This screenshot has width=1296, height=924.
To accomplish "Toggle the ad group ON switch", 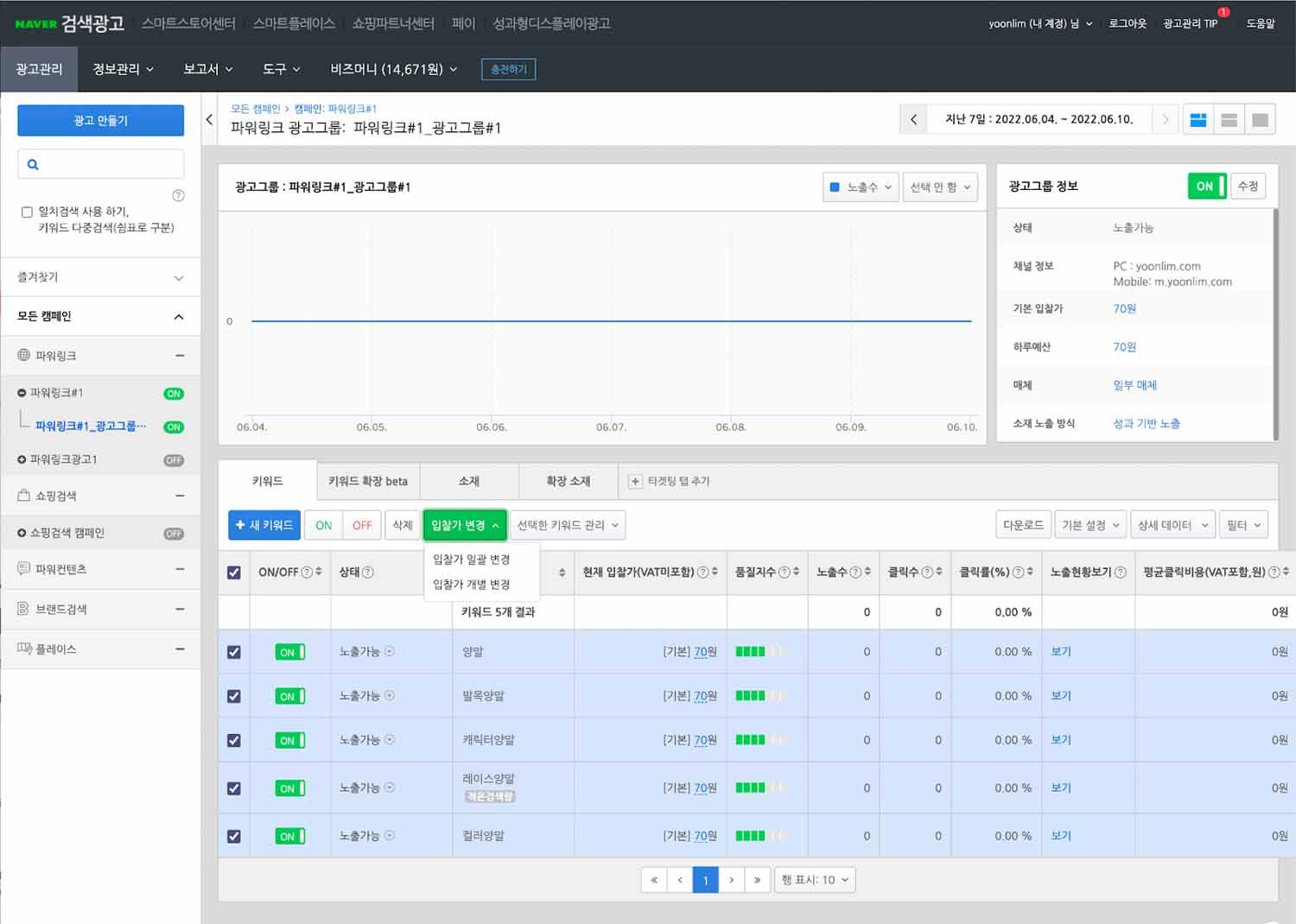I will click(1206, 187).
